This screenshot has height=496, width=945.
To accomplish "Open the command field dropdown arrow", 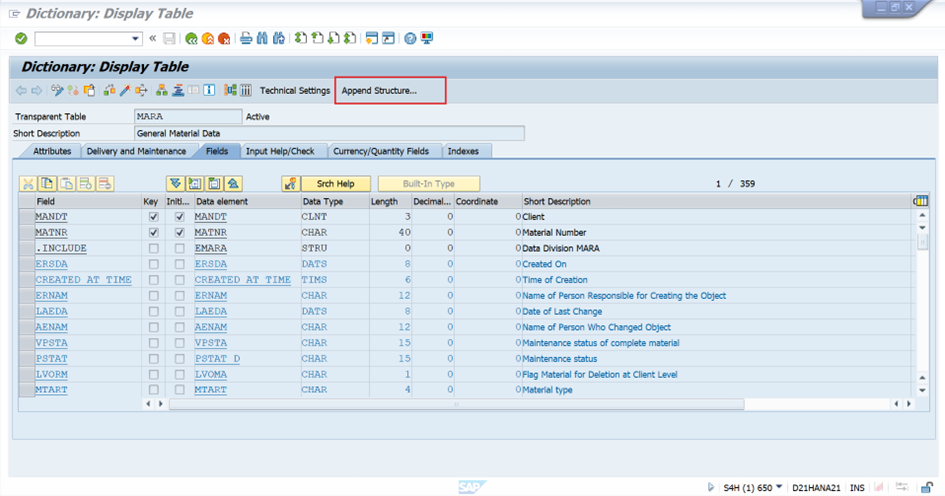I will tap(136, 39).
